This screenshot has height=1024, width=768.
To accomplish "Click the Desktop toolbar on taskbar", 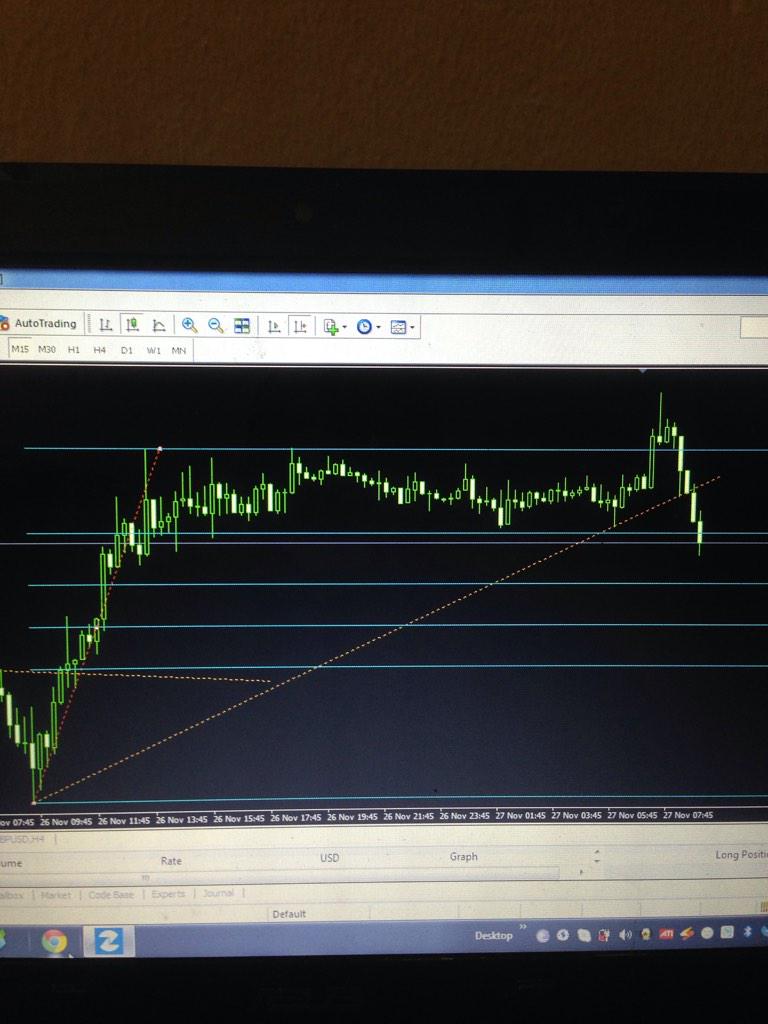I will pos(494,936).
